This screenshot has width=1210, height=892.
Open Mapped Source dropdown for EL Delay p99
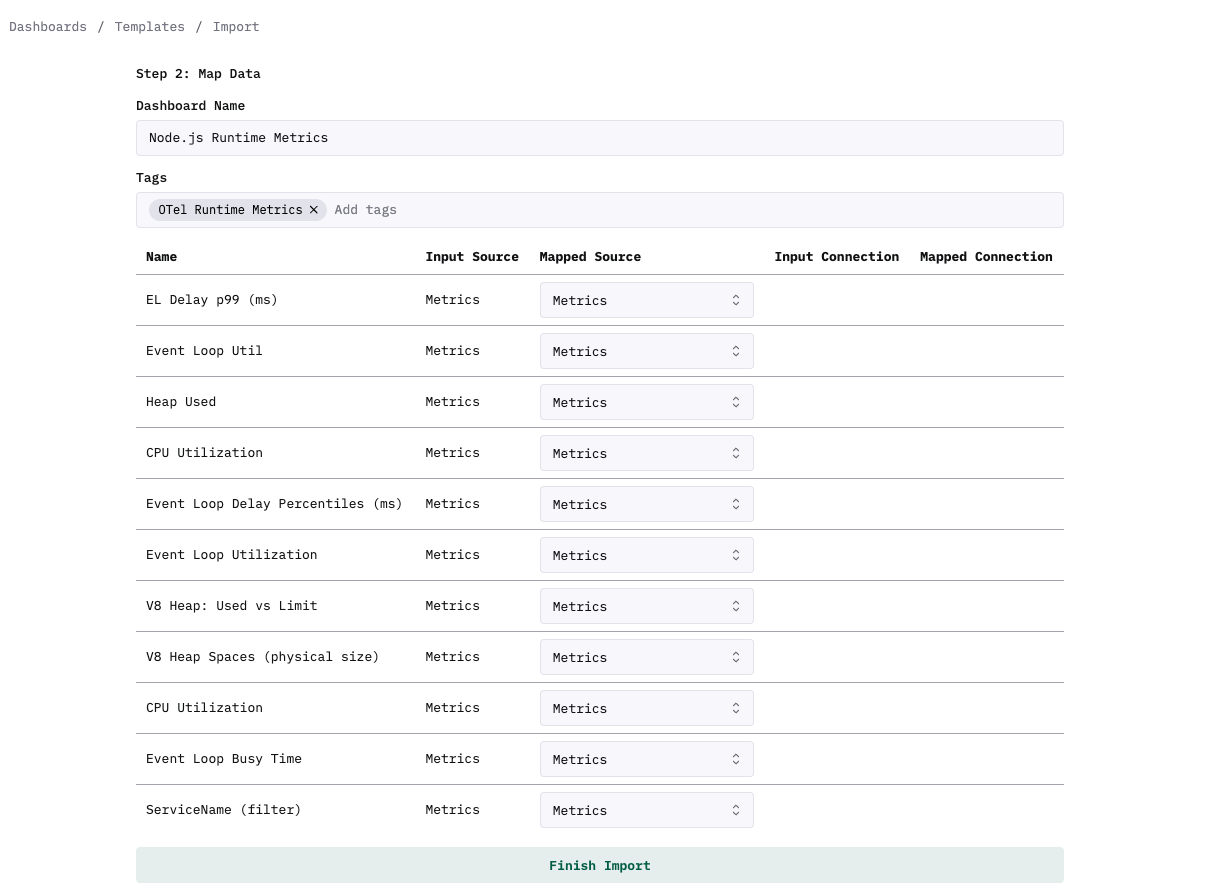coord(646,300)
